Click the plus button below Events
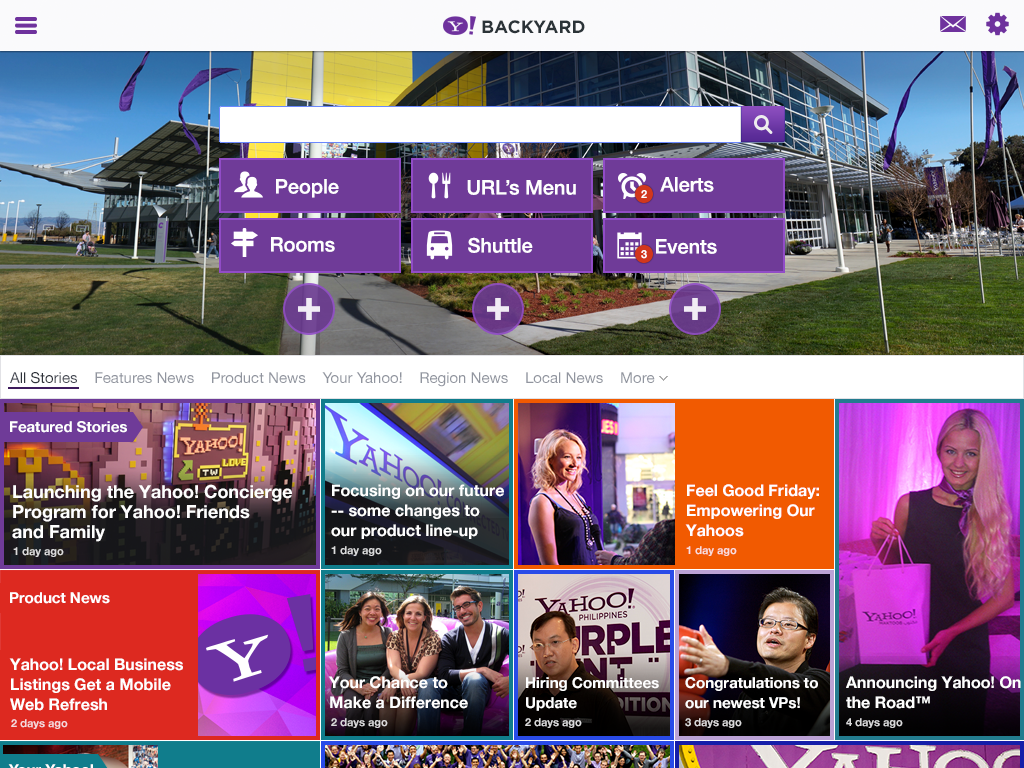Screen dimensions: 1024x768 point(695,310)
